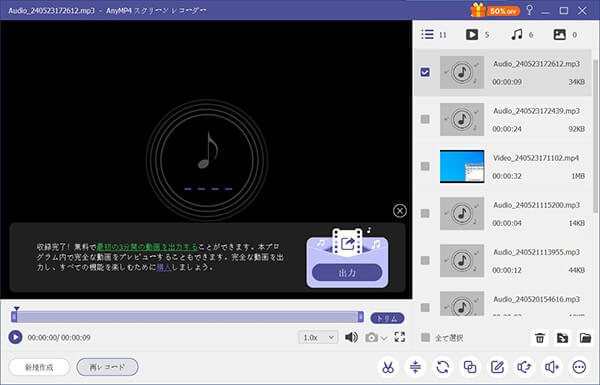Open the compress file tool icon
The height and width of the screenshot is (385, 600).
(x=415, y=367)
